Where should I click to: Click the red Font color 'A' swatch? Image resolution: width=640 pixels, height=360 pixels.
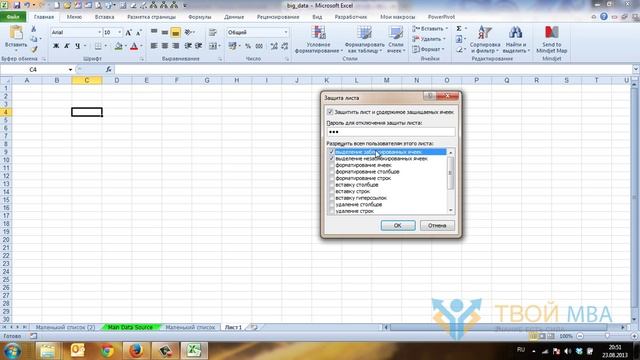click(x=134, y=46)
